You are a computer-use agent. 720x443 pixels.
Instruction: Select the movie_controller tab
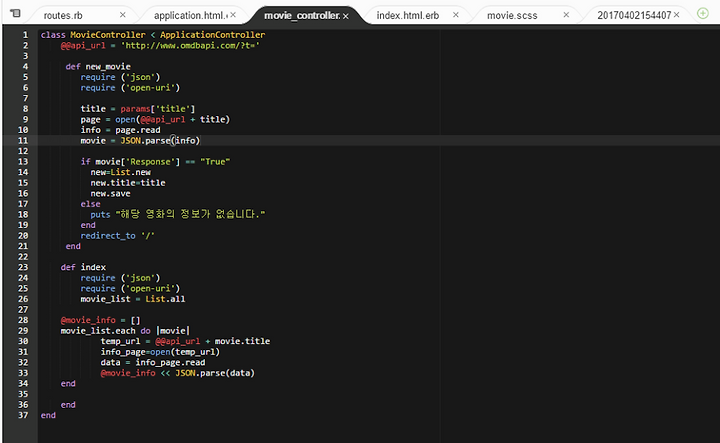coord(302,16)
